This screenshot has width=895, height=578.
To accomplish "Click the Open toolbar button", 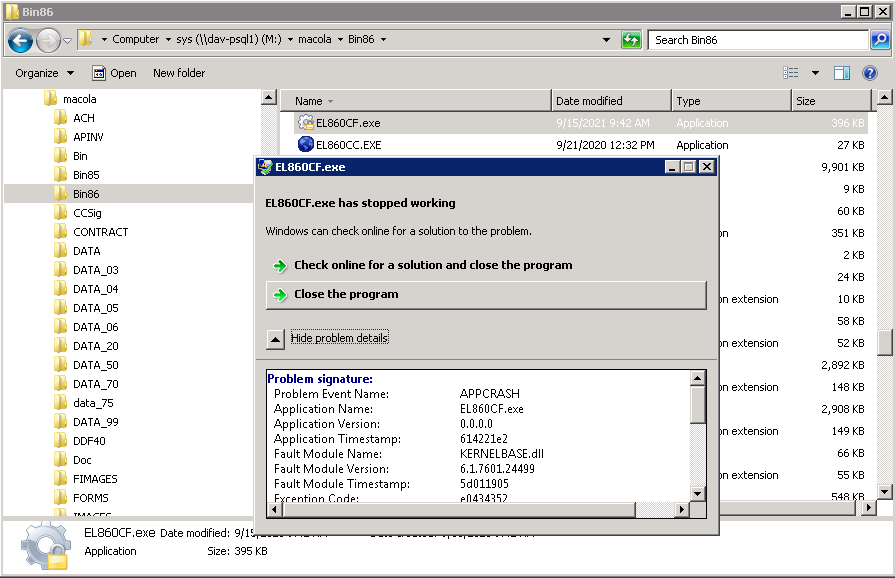I will click(115, 73).
